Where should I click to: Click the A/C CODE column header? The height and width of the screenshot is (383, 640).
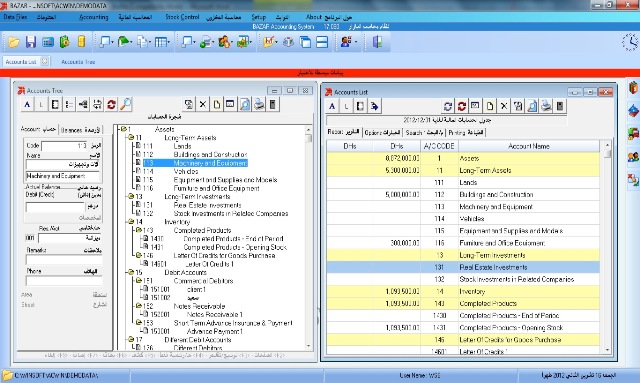tap(439, 146)
